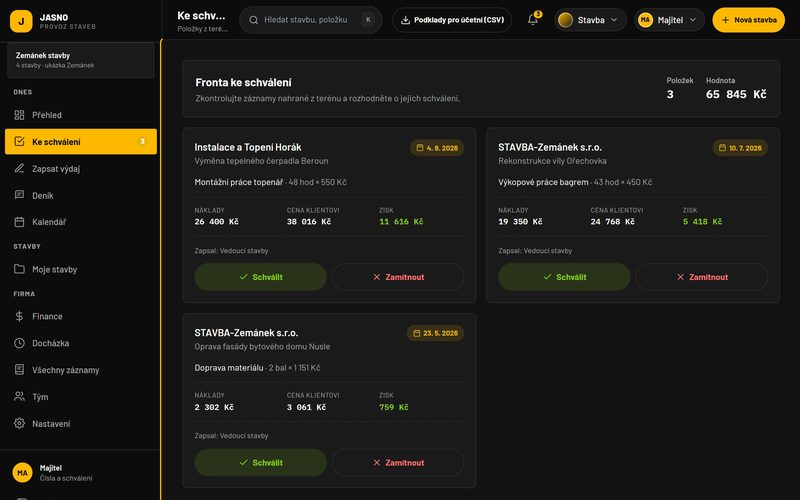Click the keyboard shortcut K badge in search
The width and height of the screenshot is (800, 500).
[368, 20]
